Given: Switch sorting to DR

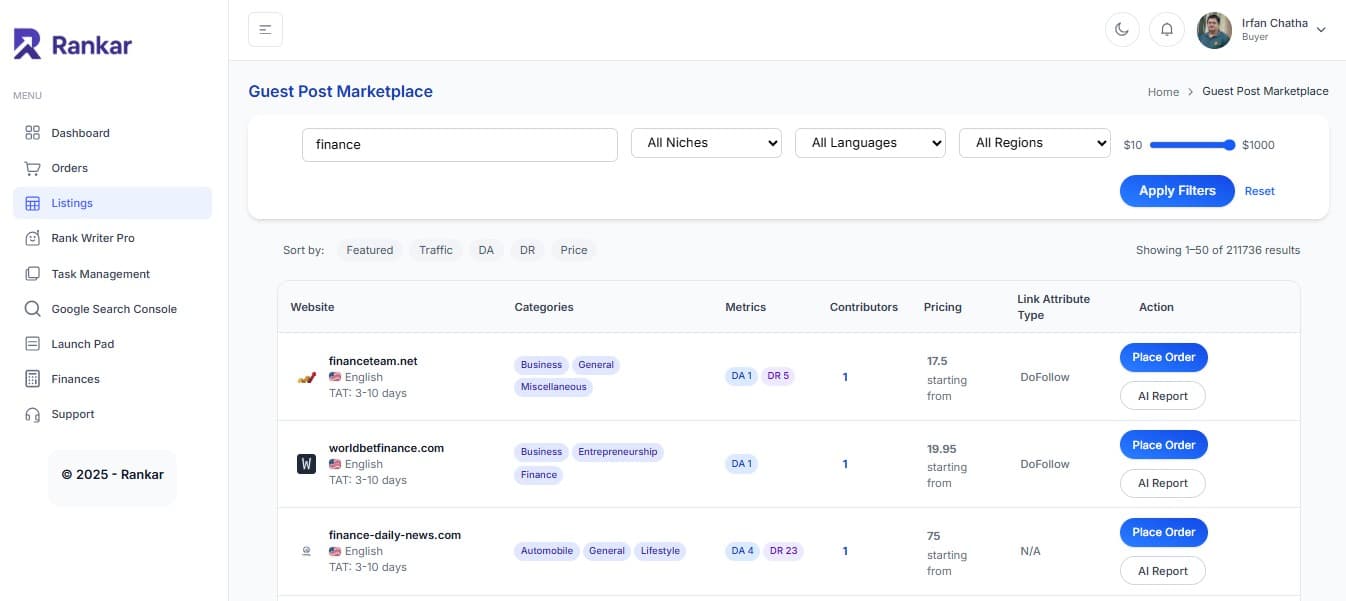Looking at the screenshot, I should pyautogui.click(x=527, y=249).
